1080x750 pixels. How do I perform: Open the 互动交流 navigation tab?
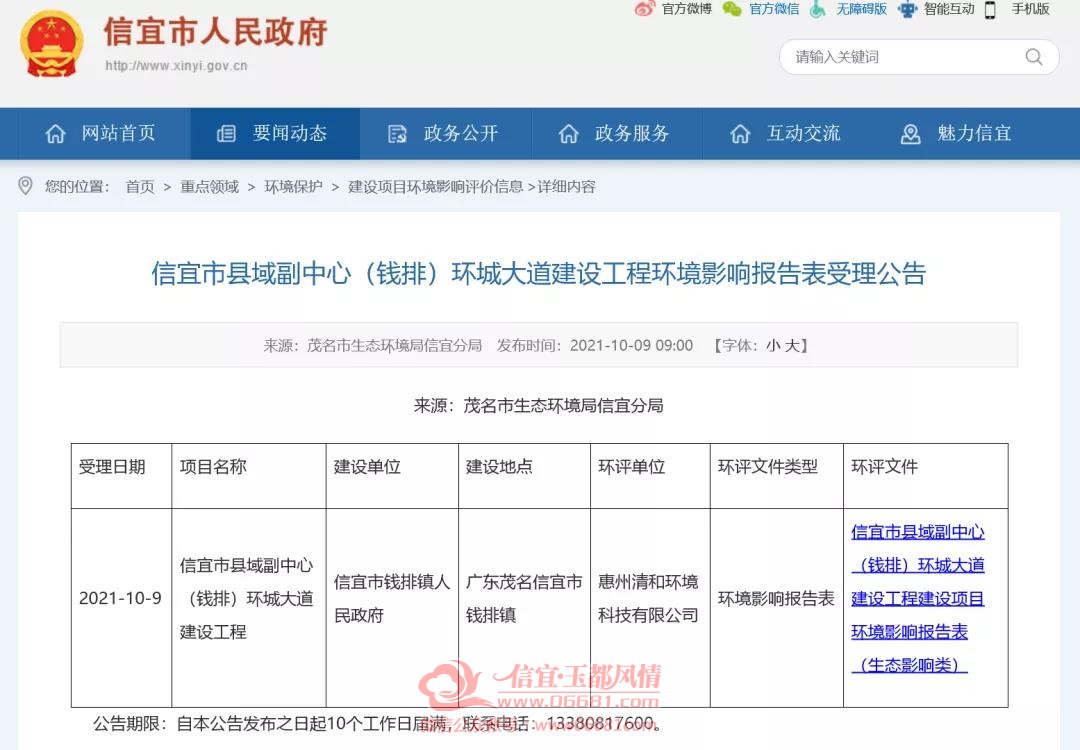788,134
